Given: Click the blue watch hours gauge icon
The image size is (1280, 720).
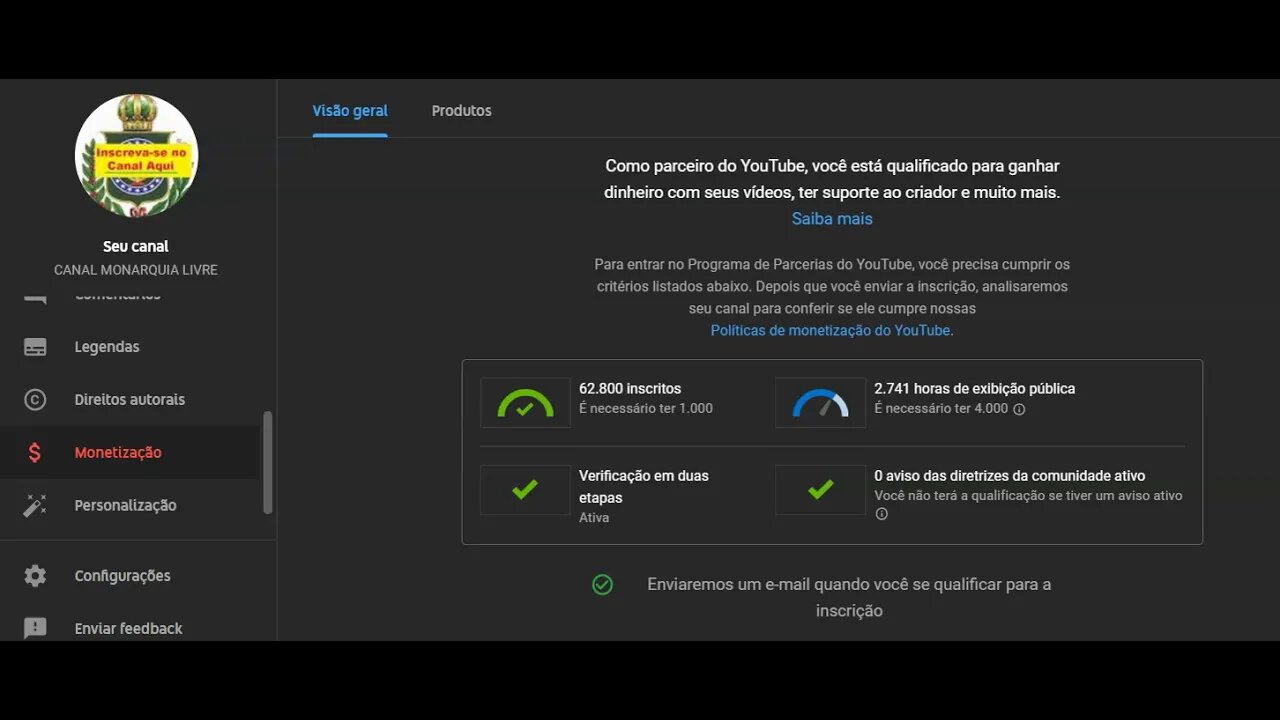Looking at the screenshot, I should pos(820,403).
